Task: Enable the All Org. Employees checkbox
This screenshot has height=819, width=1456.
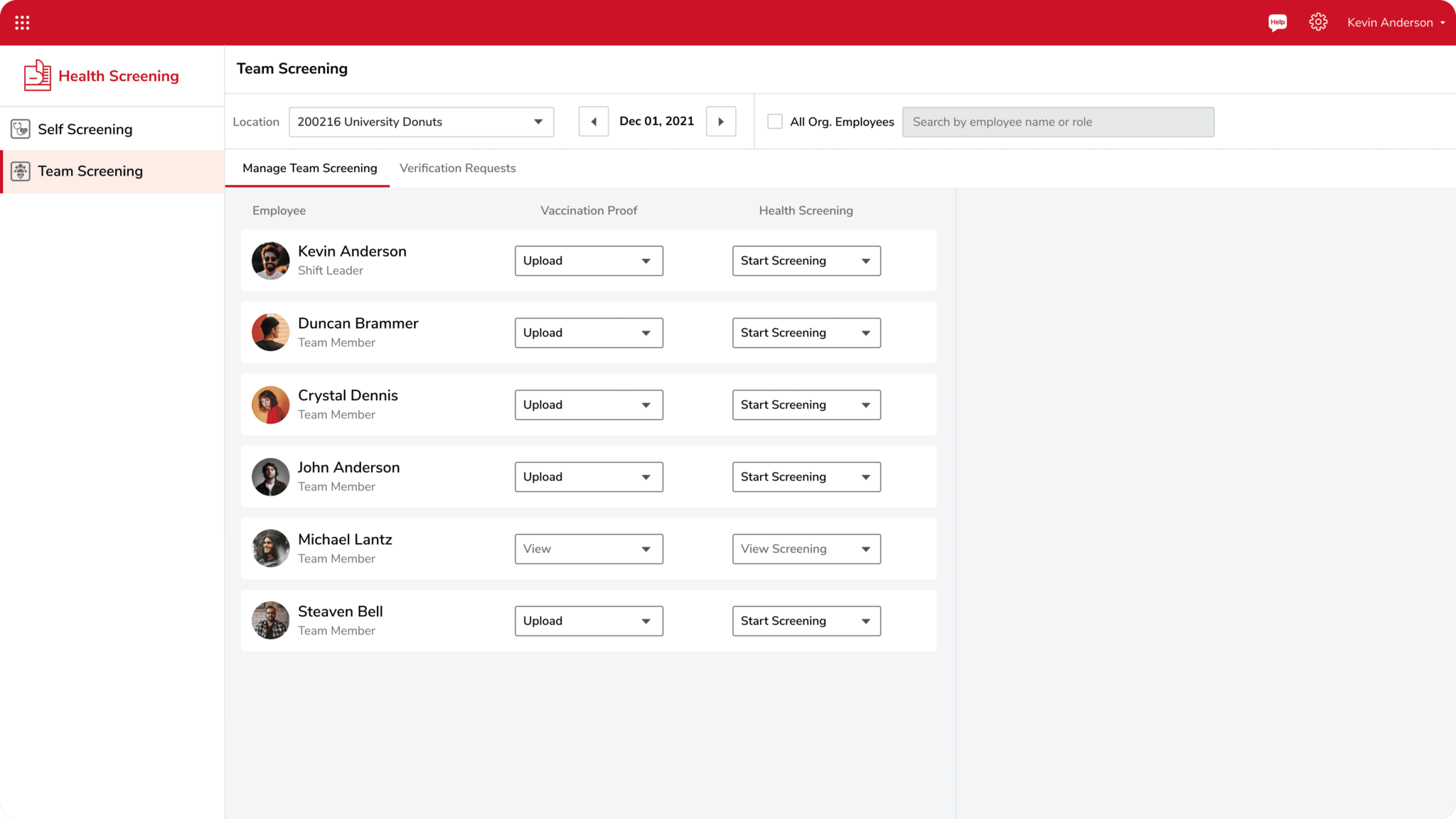Action: point(774,122)
